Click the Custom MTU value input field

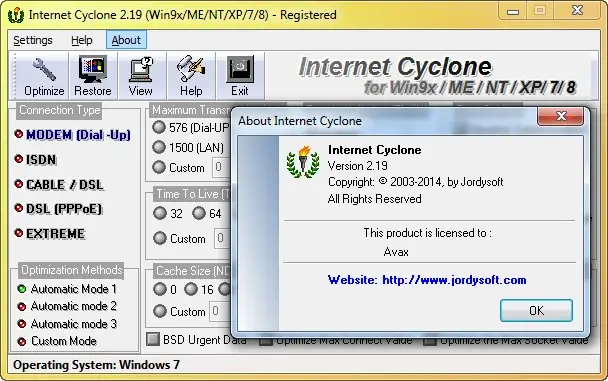click(221, 167)
